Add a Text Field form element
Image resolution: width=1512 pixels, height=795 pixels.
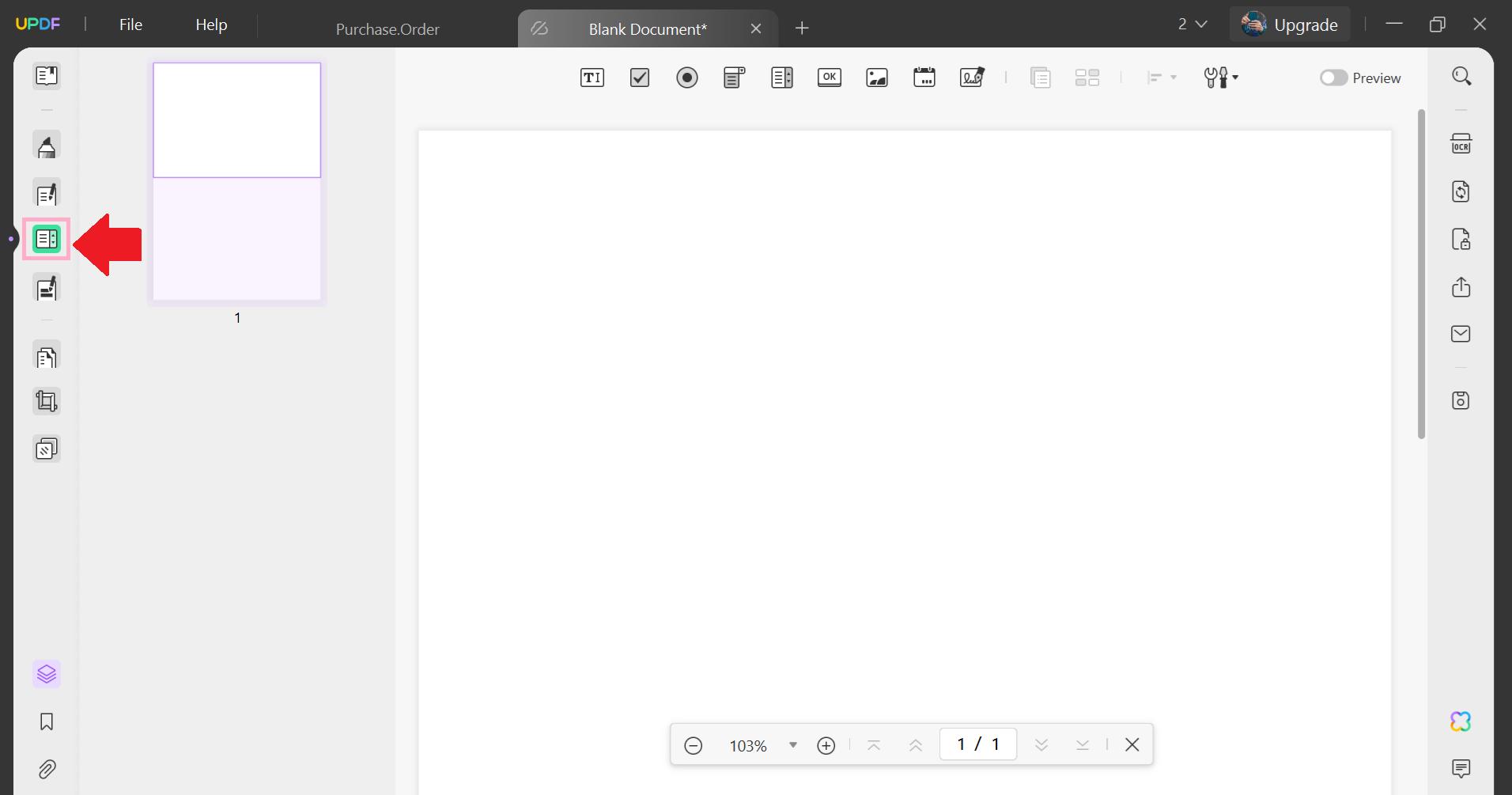pyautogui.click(x=592, y=78)
